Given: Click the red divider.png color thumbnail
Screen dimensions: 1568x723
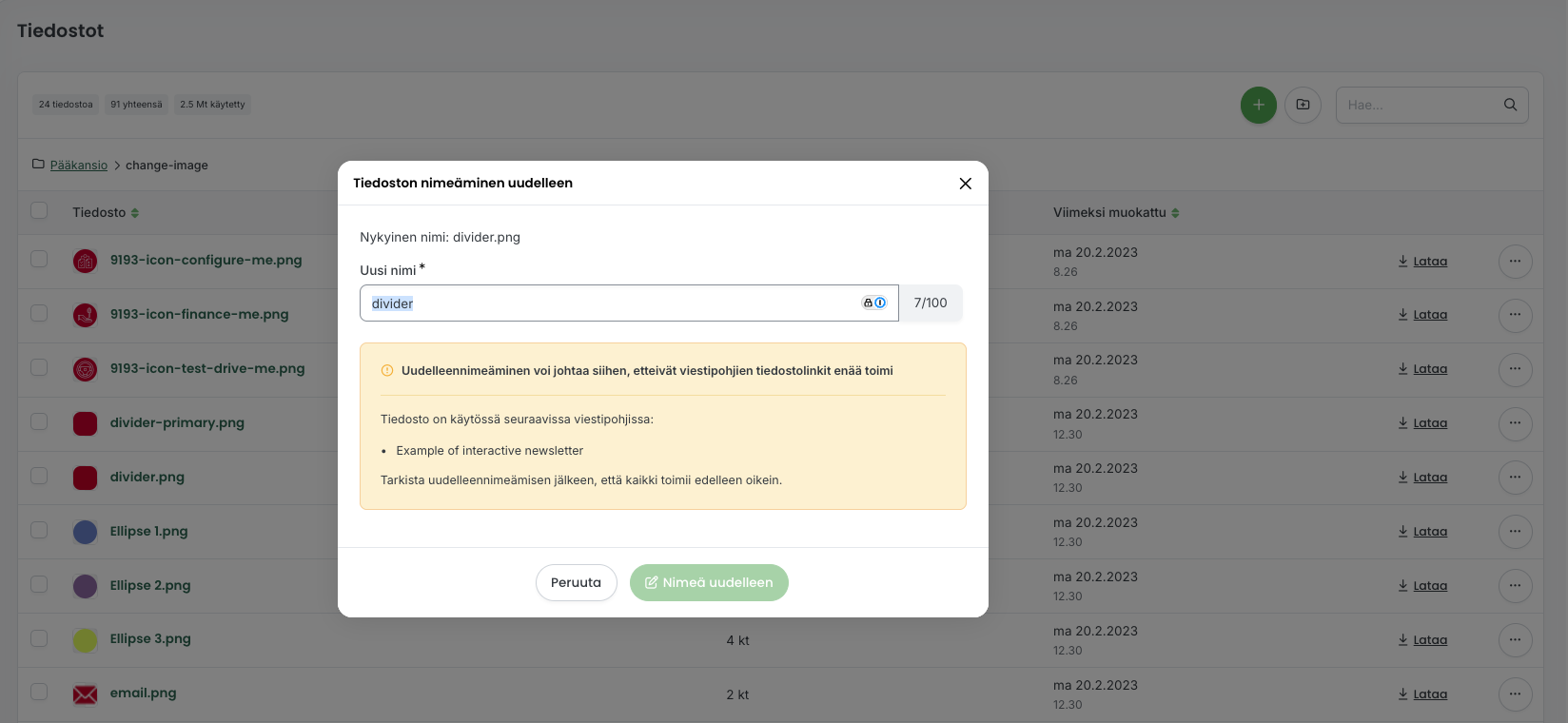Looking at the screenshot, I should click(85, 478).
